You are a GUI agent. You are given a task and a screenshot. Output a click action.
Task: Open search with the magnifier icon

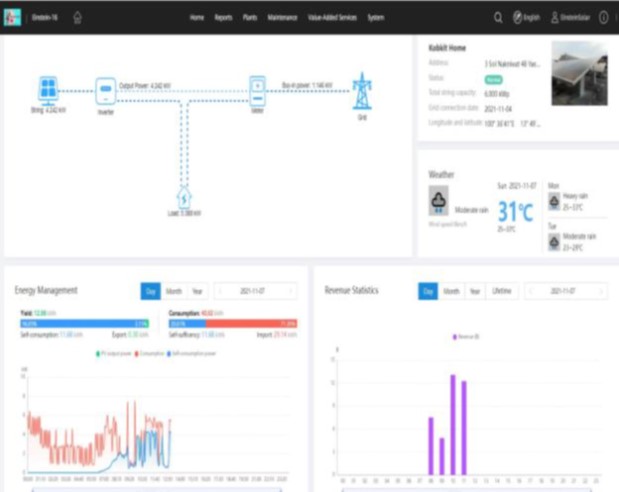498,17
